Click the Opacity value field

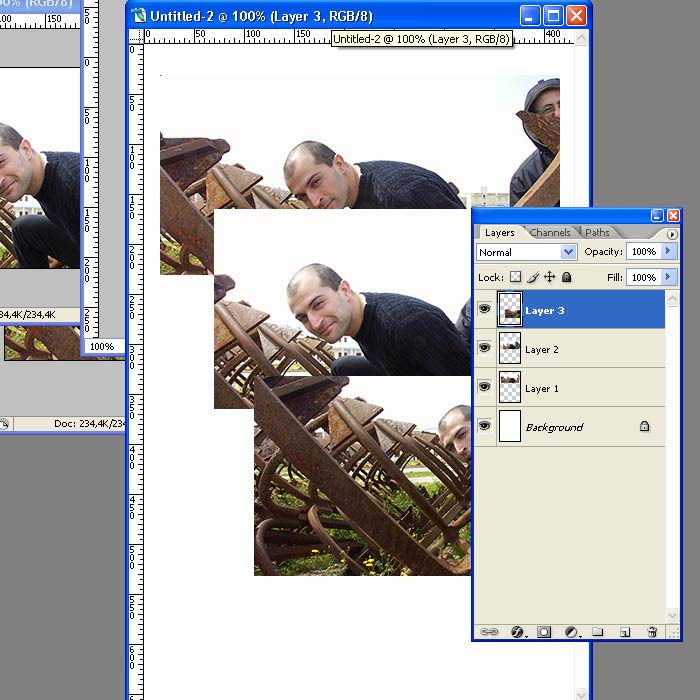click(x=644, y=251)
